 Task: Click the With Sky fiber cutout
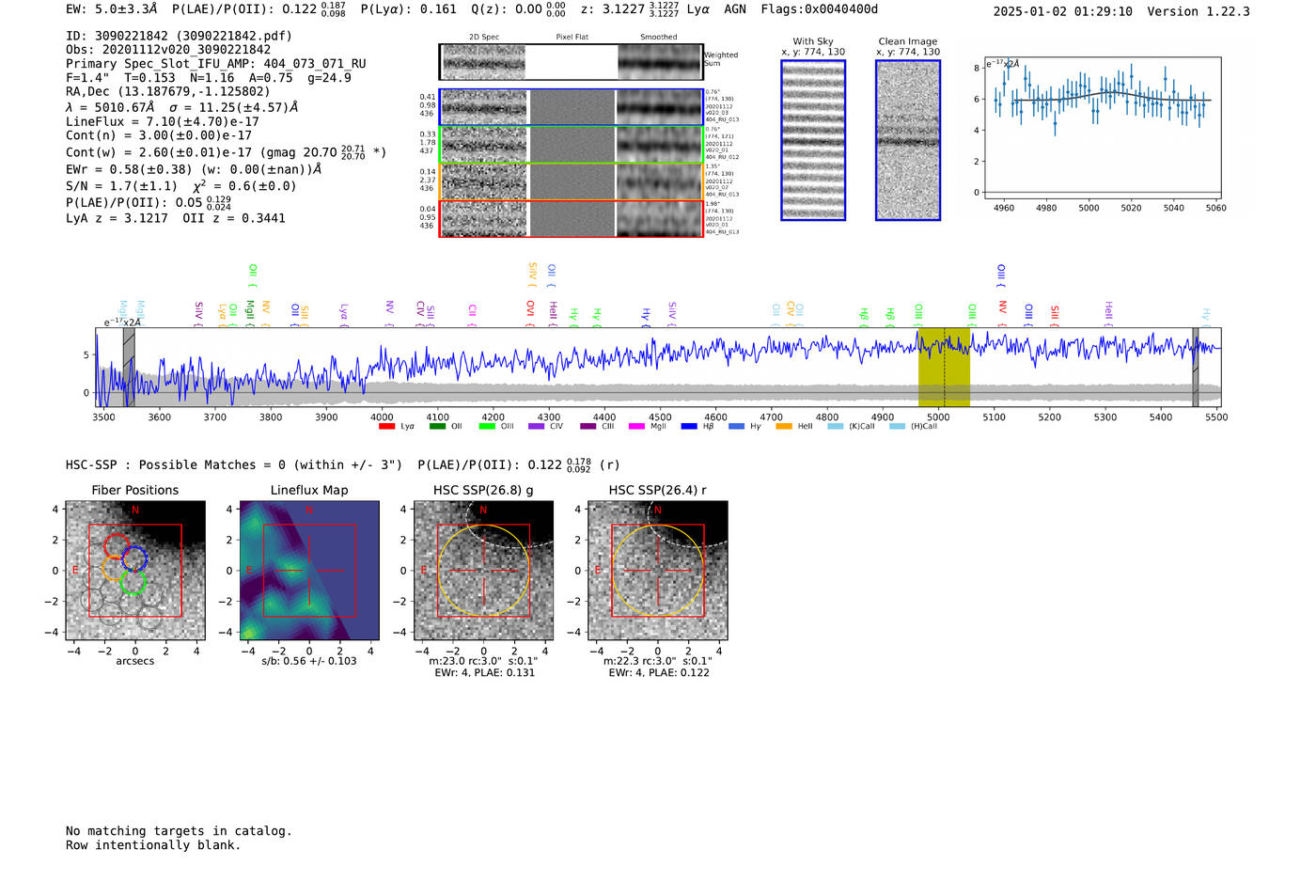click(x=813, y=140)
